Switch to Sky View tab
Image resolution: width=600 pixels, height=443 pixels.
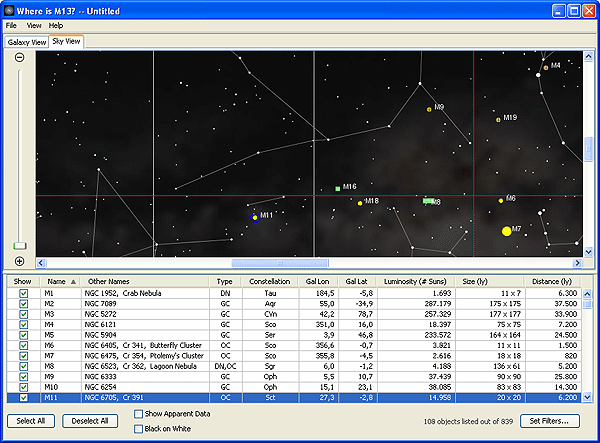(x=67, y=41)
